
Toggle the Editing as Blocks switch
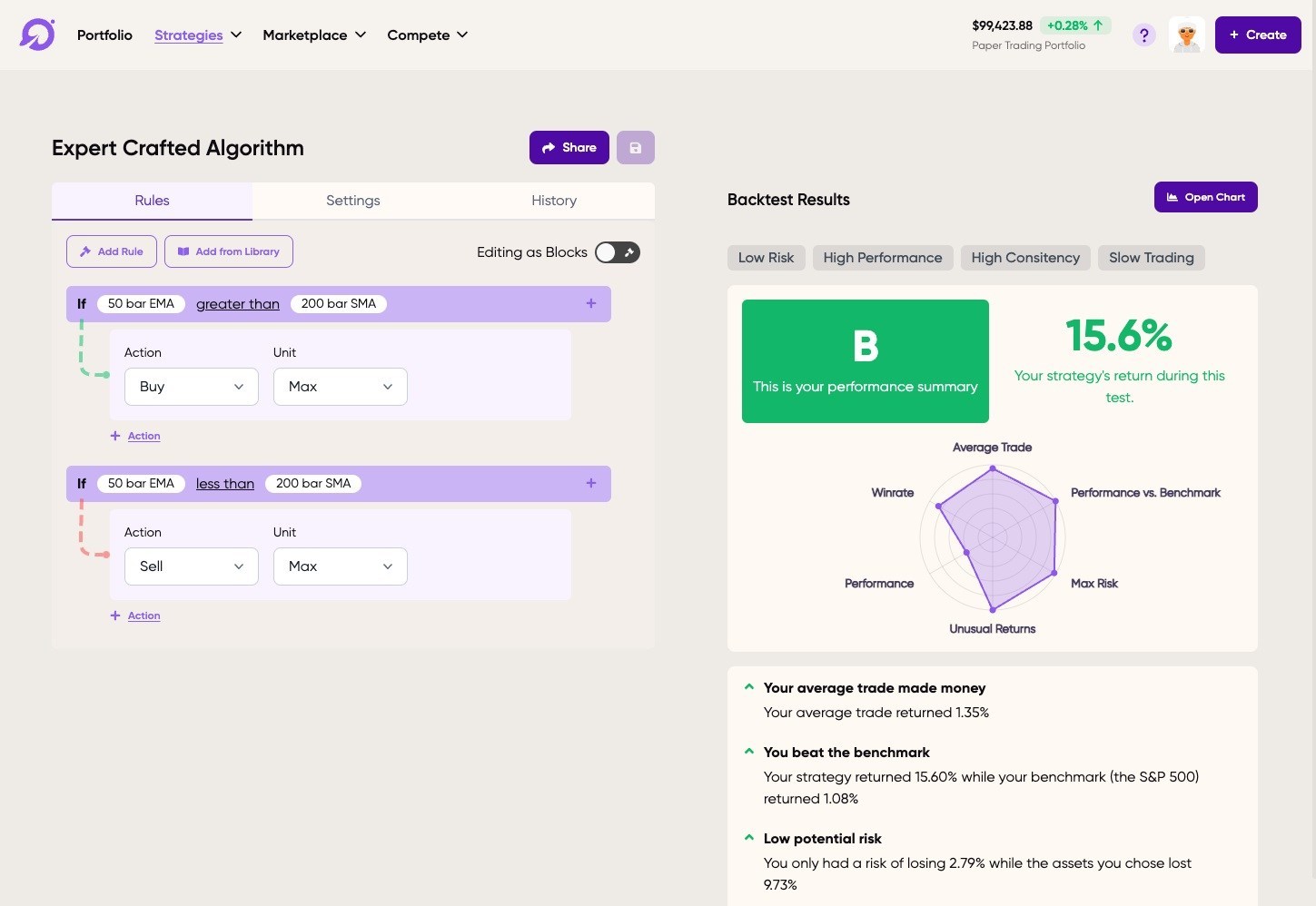(x=618, y=252)
